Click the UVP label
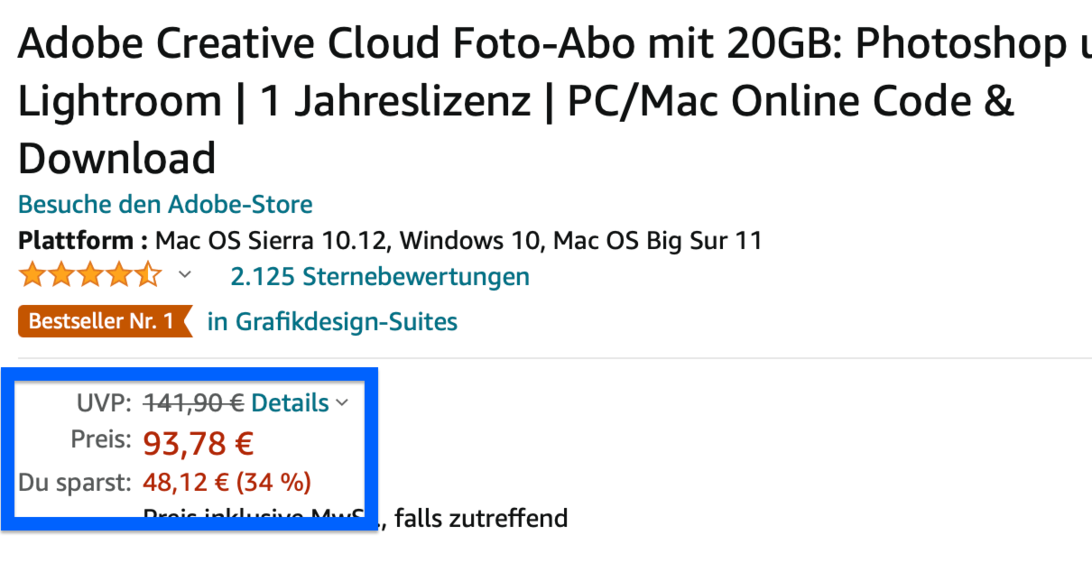This screenshot has width=1092, height=563. (104, 403)
